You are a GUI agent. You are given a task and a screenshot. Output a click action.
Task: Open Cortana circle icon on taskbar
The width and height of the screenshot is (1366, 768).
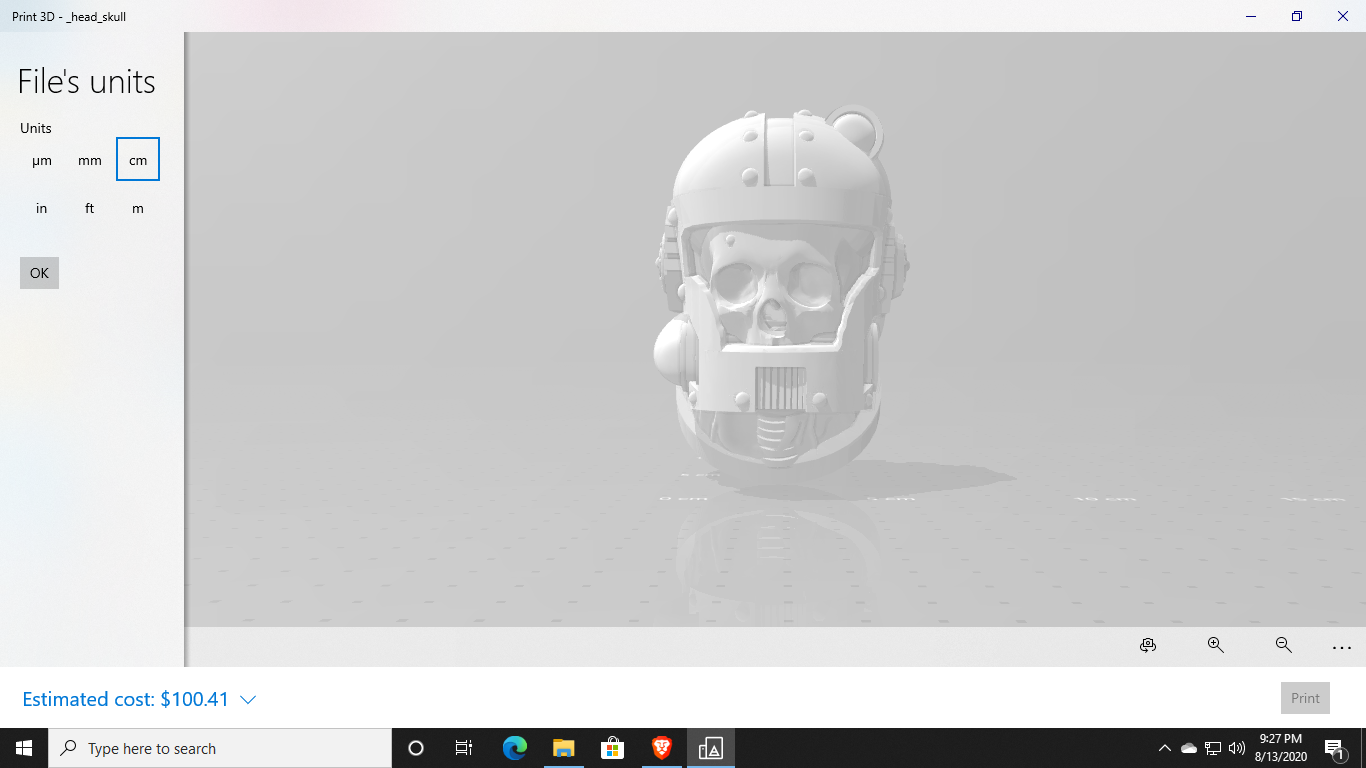(416, 748)
